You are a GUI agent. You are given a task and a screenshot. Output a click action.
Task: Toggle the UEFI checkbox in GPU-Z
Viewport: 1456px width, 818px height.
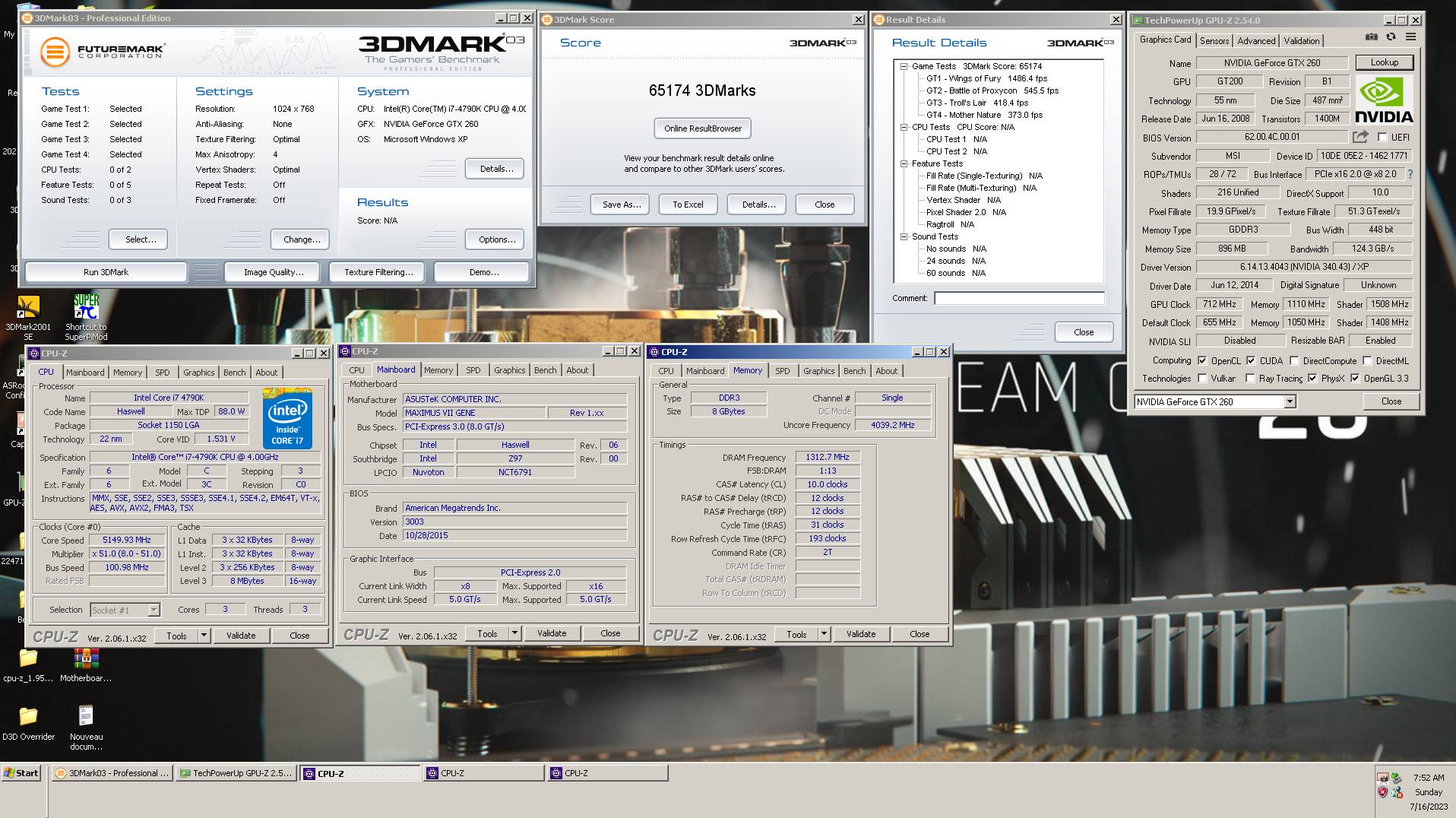[1382, 138]
